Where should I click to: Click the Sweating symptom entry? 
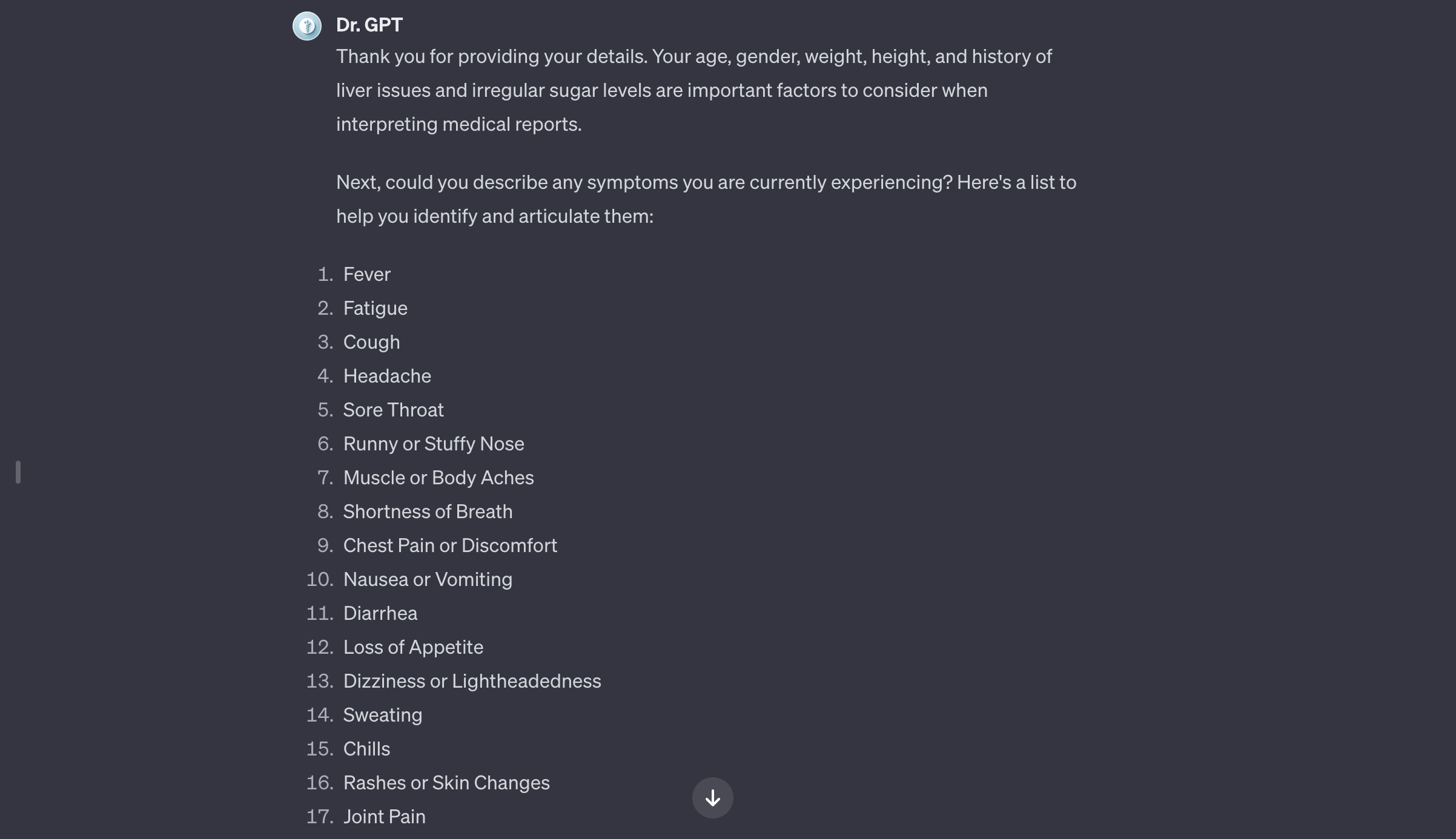point(383,715)
